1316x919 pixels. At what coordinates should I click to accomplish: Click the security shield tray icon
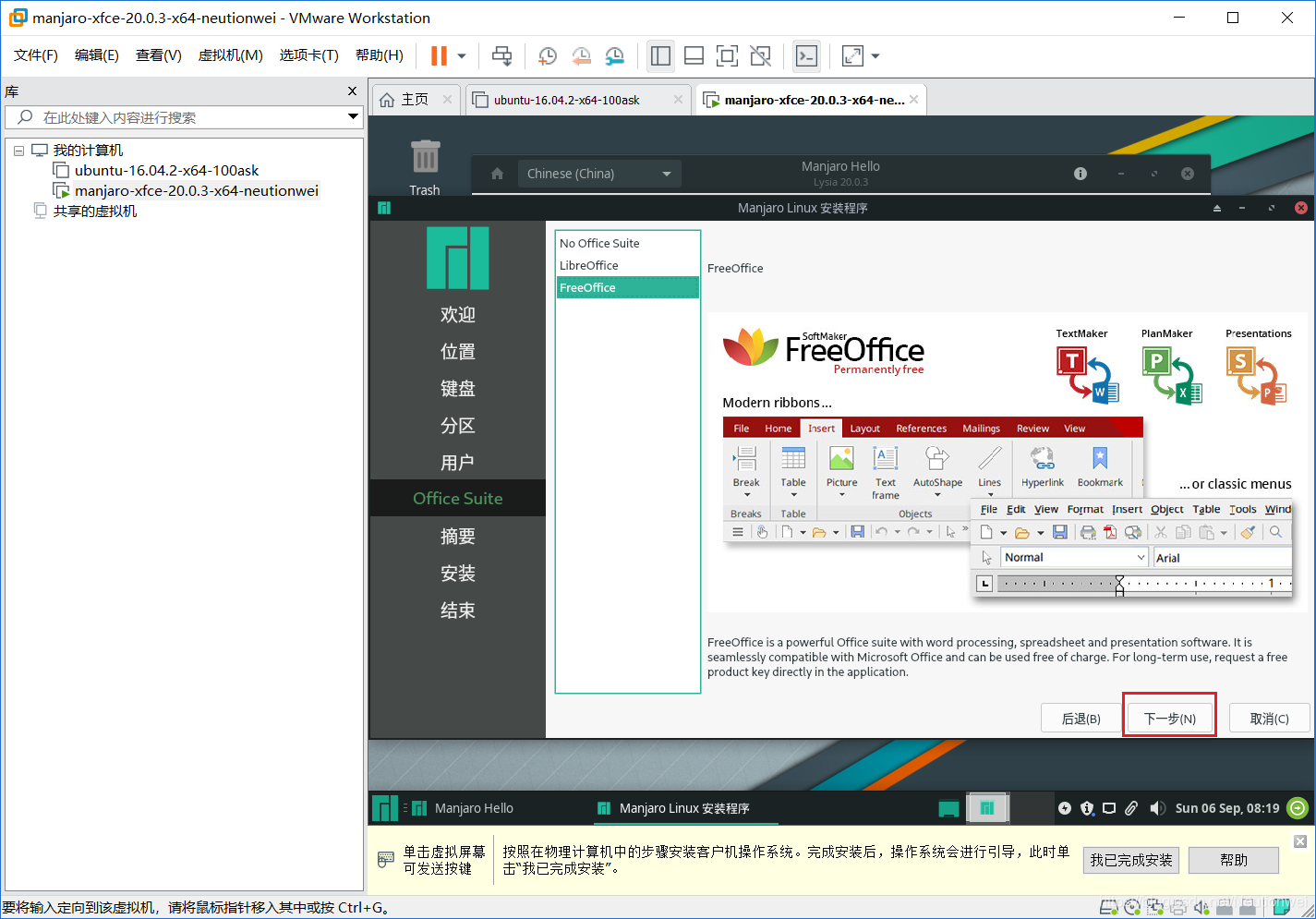[1087, 808]
